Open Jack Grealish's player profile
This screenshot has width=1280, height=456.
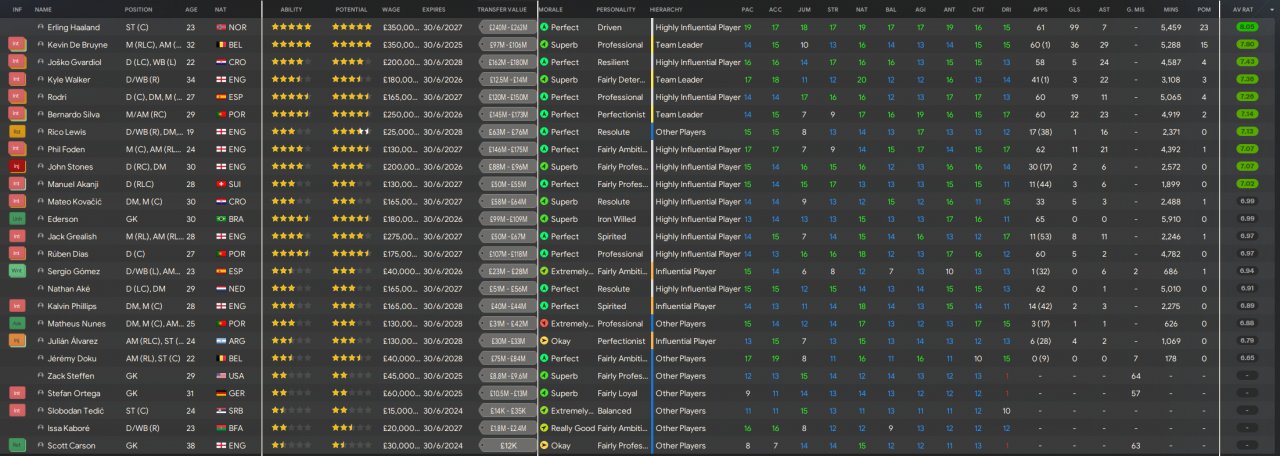pos(73,237)
